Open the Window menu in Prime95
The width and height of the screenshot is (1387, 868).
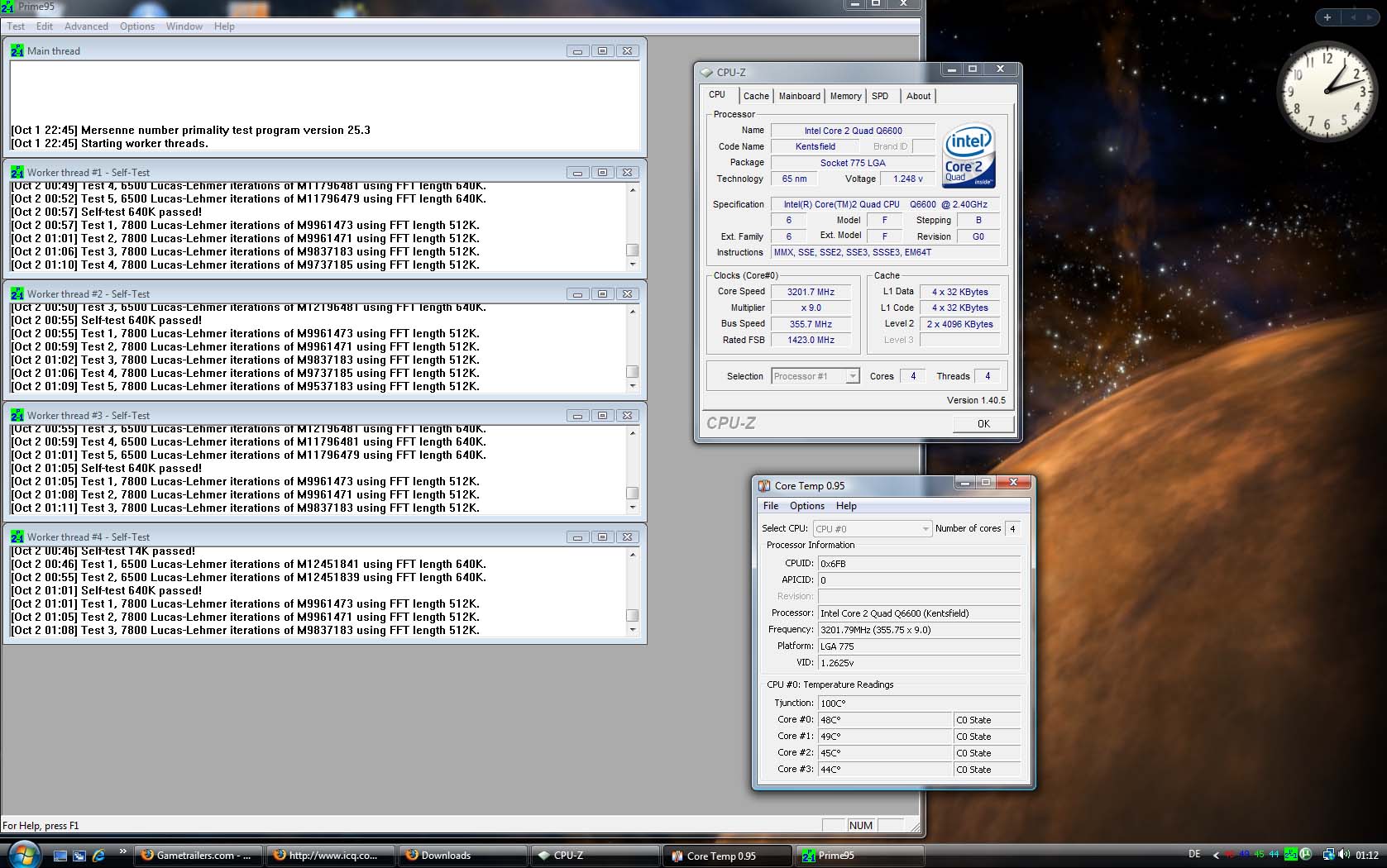coord(184,26)
